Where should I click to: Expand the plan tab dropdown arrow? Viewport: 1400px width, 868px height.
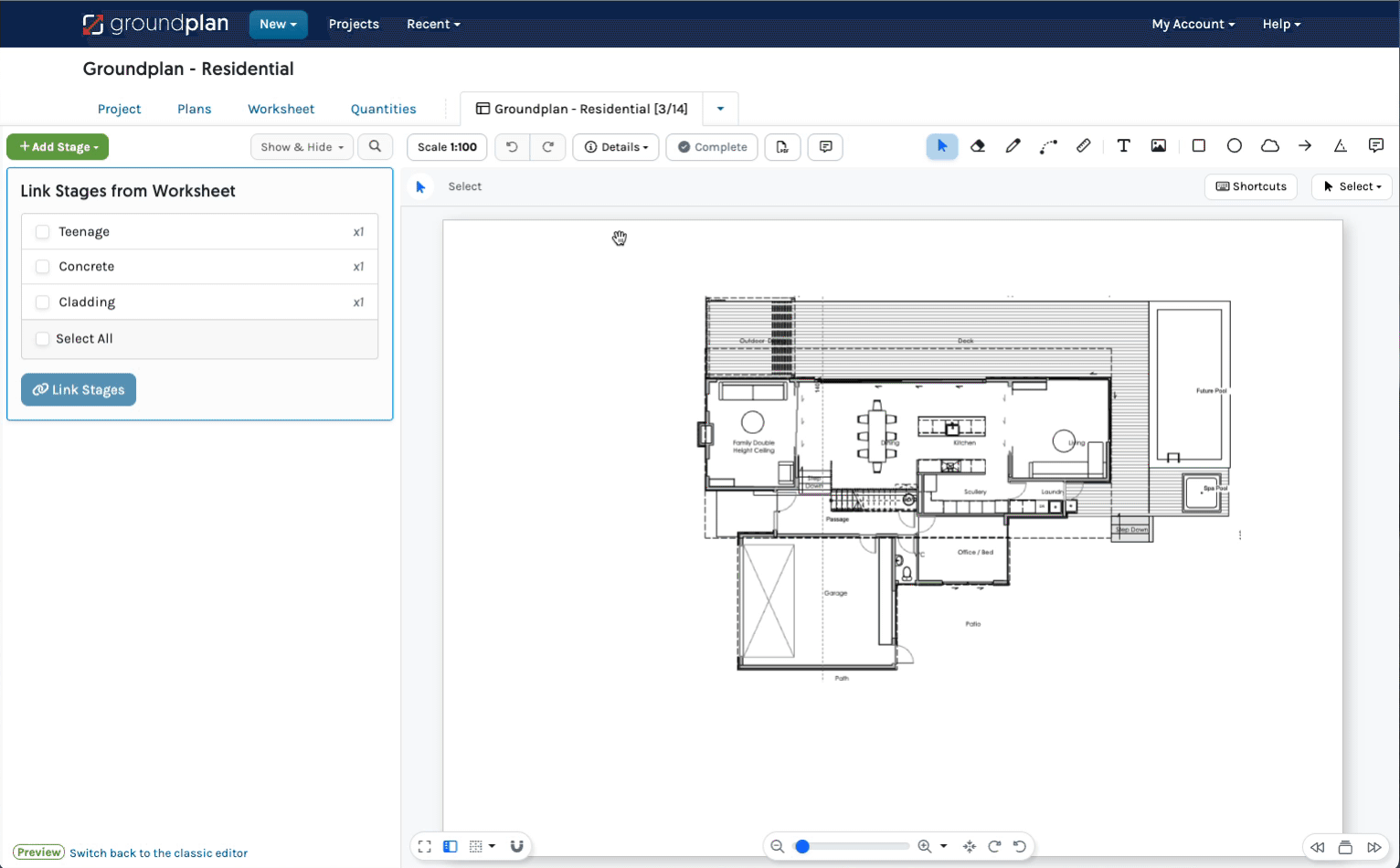click(x=720, y=109)
